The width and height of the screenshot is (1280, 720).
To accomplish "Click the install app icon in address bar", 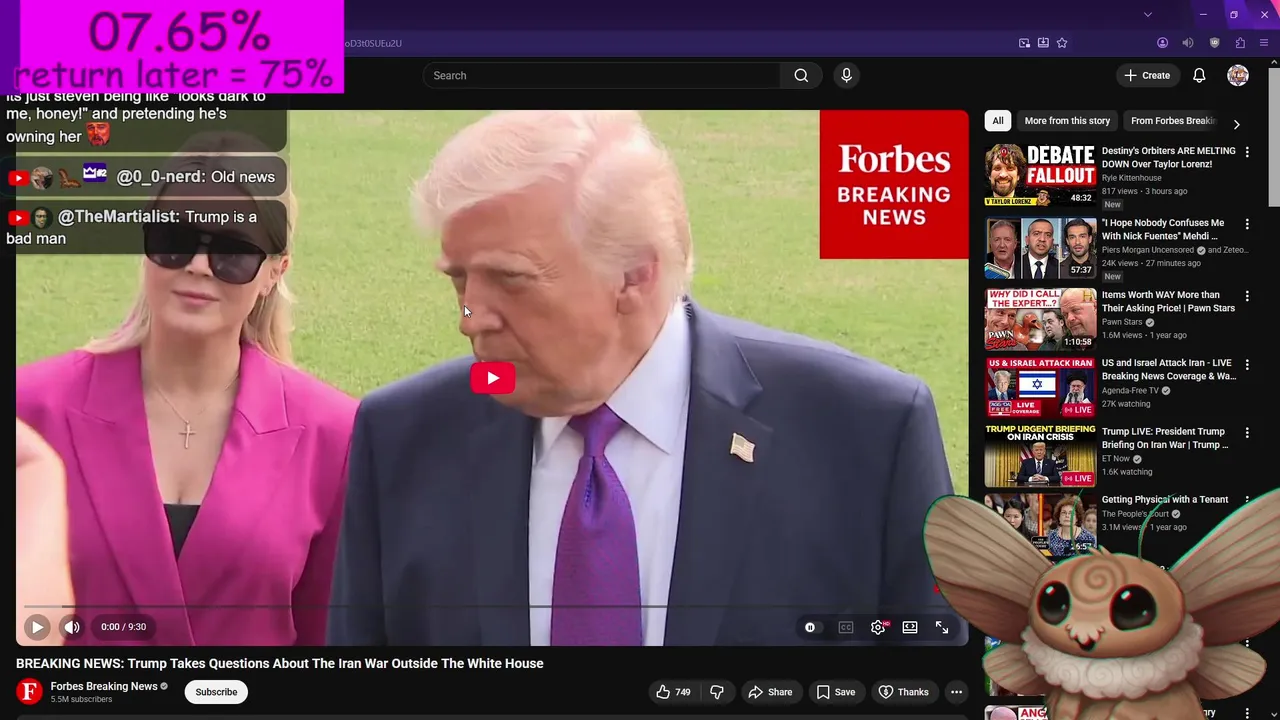I will click(1043, 43).
